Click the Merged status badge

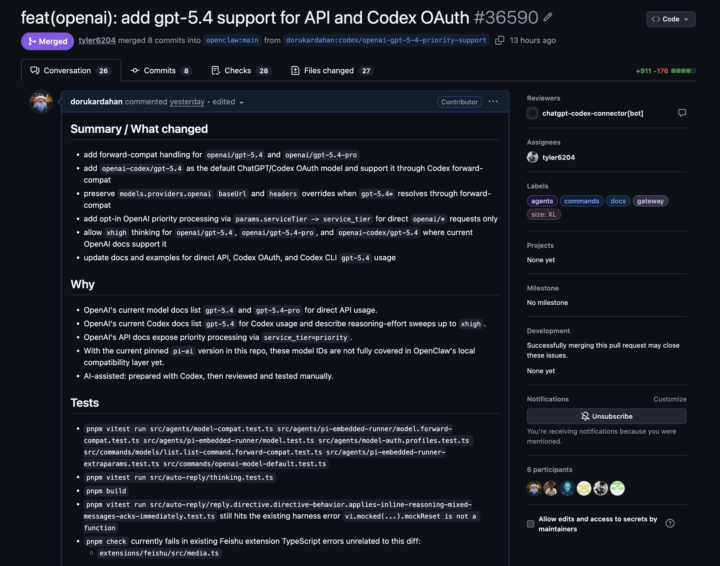coord(47,41)
